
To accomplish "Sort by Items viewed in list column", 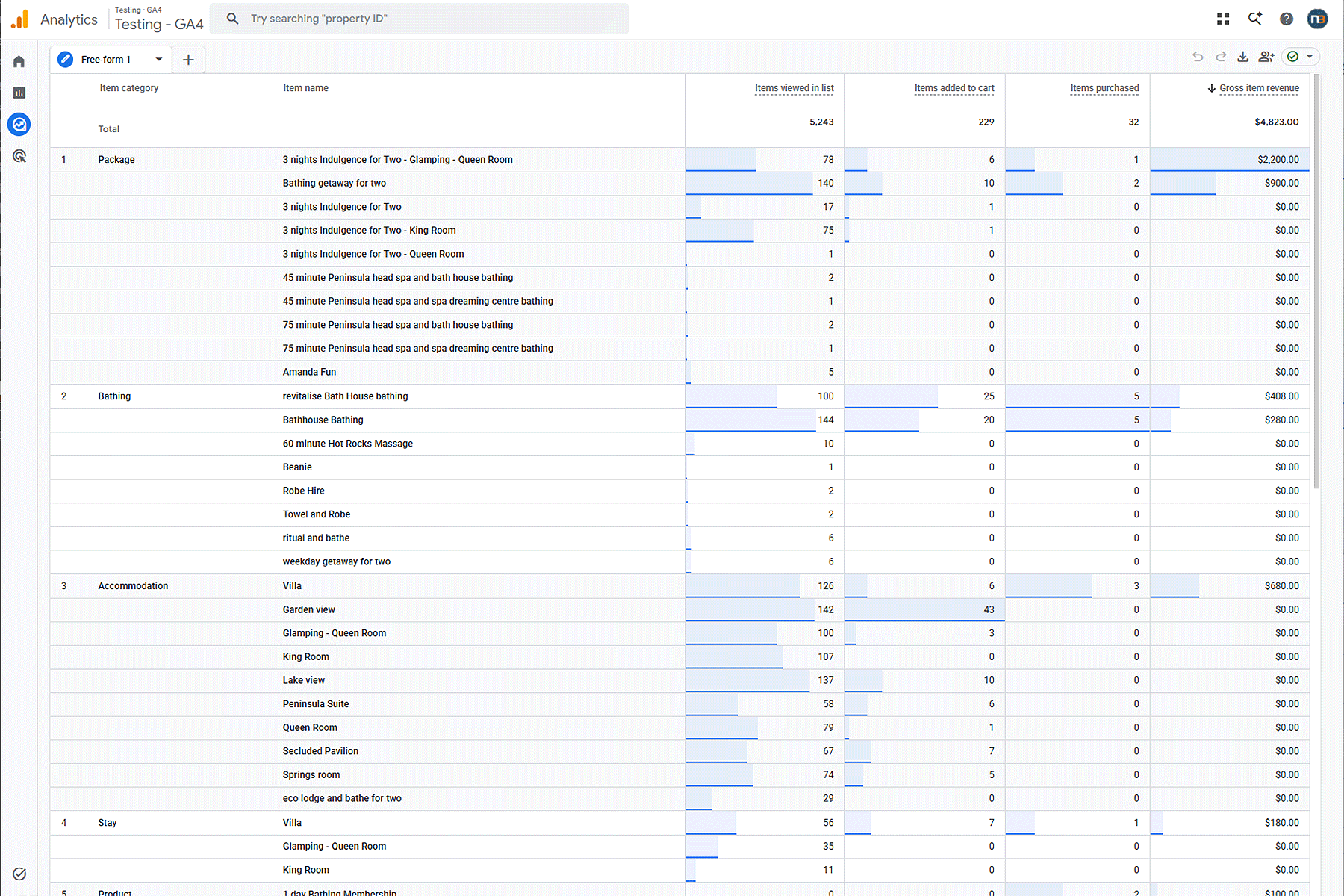I will point(794,88).
